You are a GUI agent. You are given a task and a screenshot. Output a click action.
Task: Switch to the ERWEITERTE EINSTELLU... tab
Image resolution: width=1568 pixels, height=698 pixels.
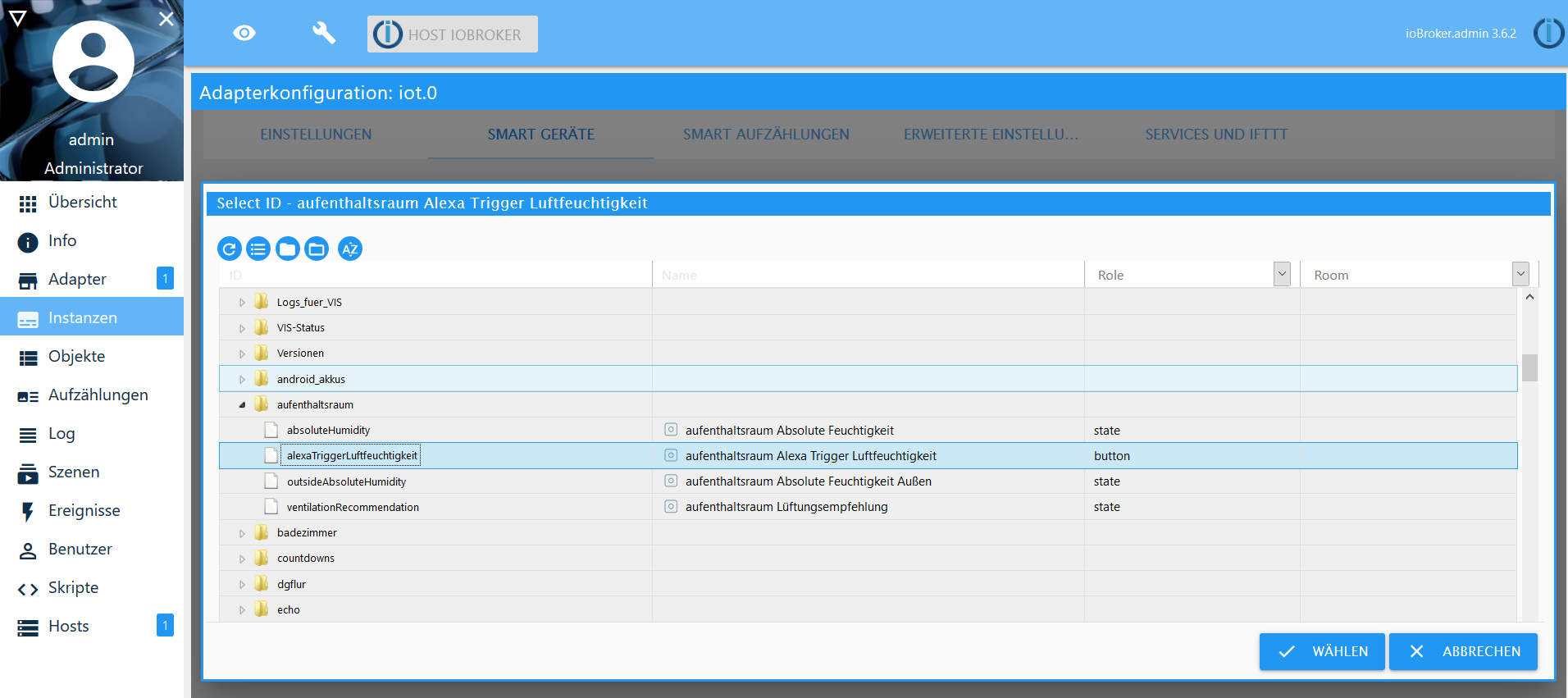point(991,135)
